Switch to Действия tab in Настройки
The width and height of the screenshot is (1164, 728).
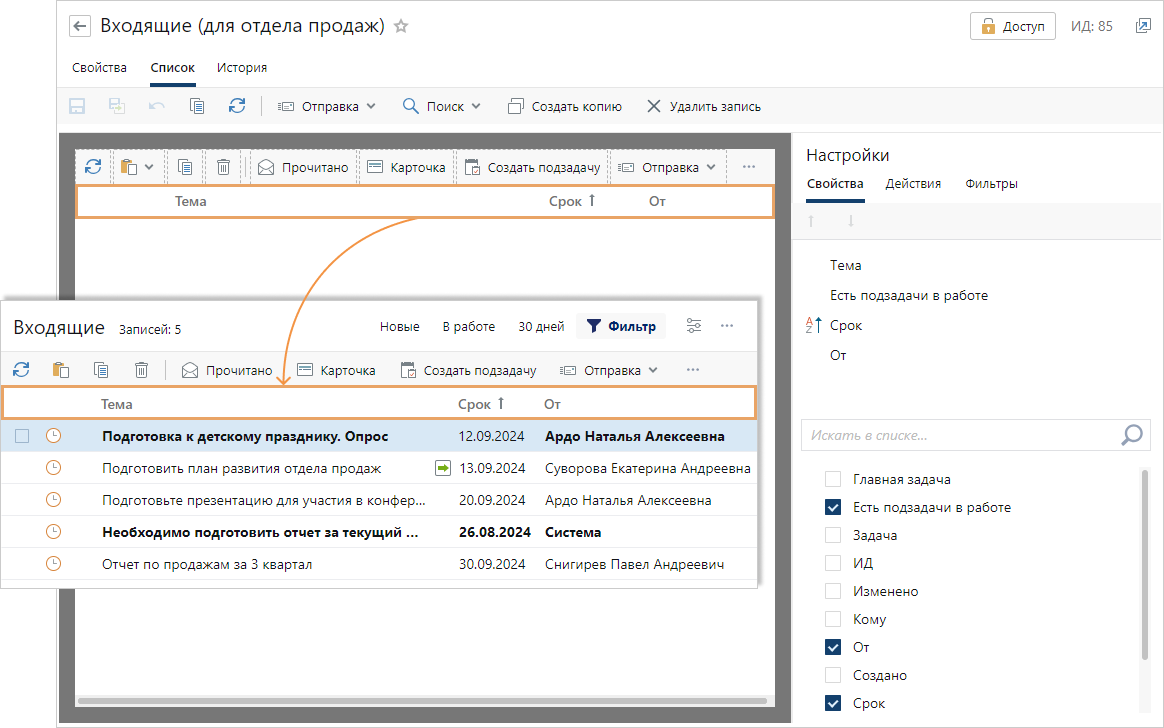click(x=913, y=184)
